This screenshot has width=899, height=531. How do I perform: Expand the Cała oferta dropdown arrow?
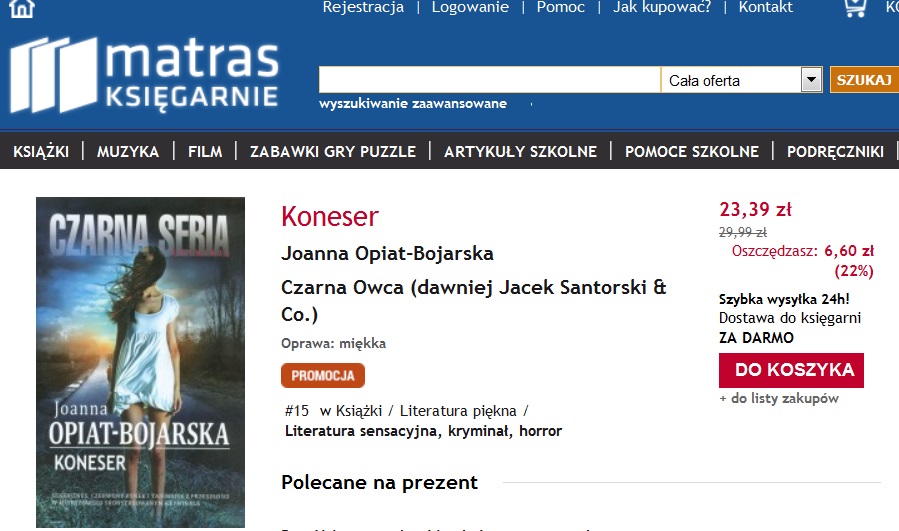811,80
